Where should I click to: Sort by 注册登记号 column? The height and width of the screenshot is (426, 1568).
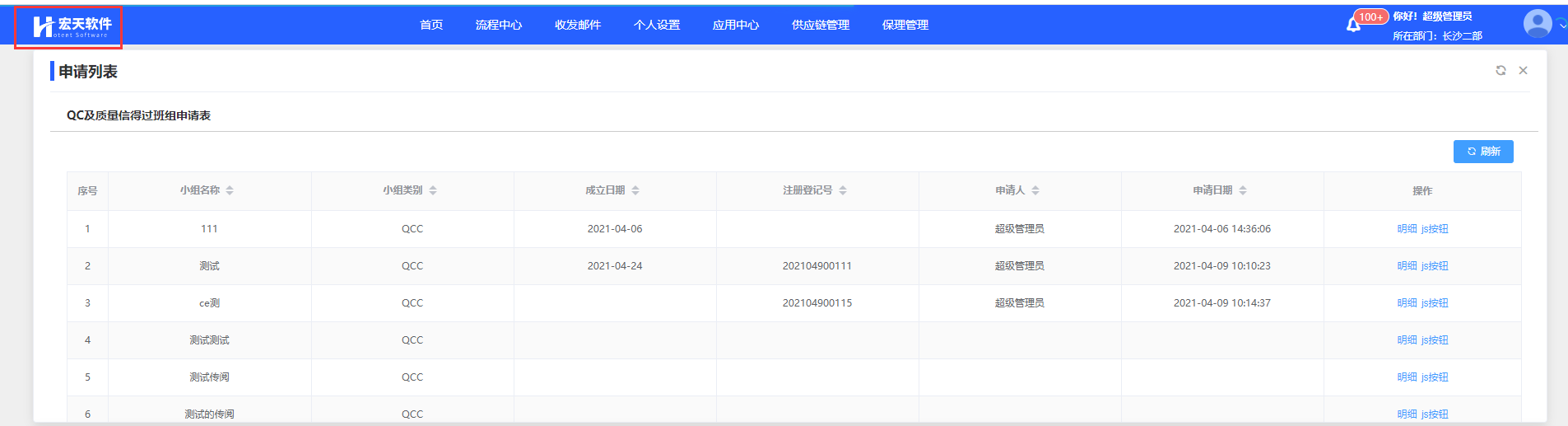(843, 190)
